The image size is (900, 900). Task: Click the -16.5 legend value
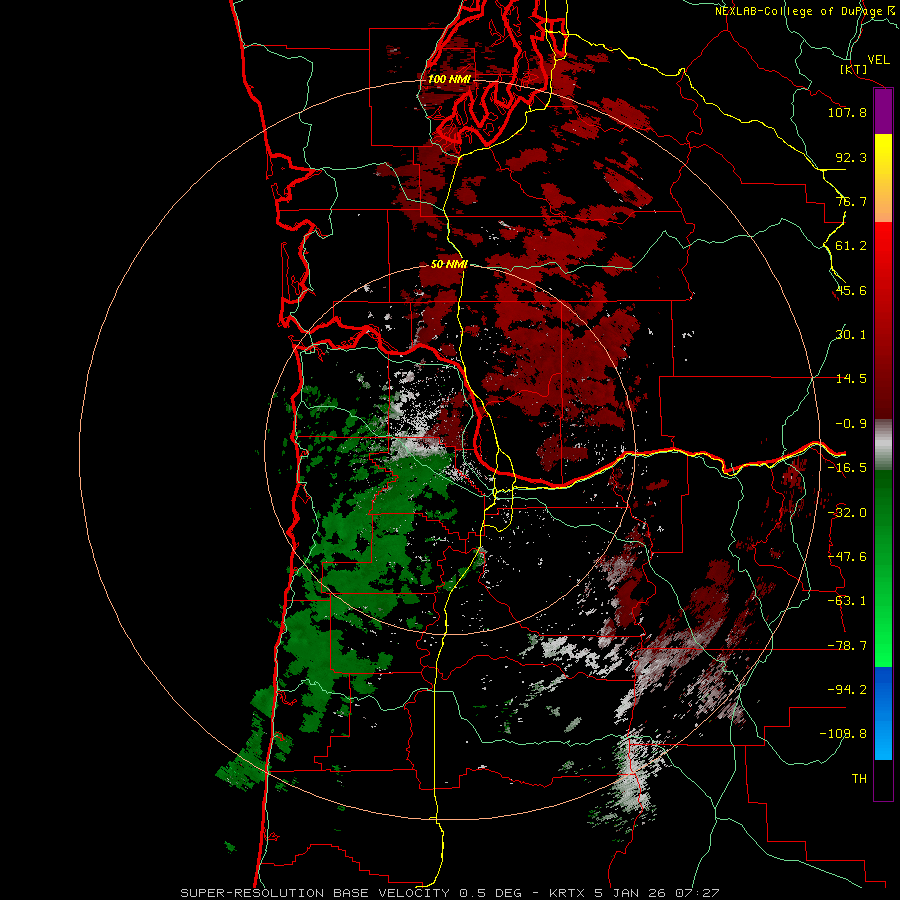847,468
